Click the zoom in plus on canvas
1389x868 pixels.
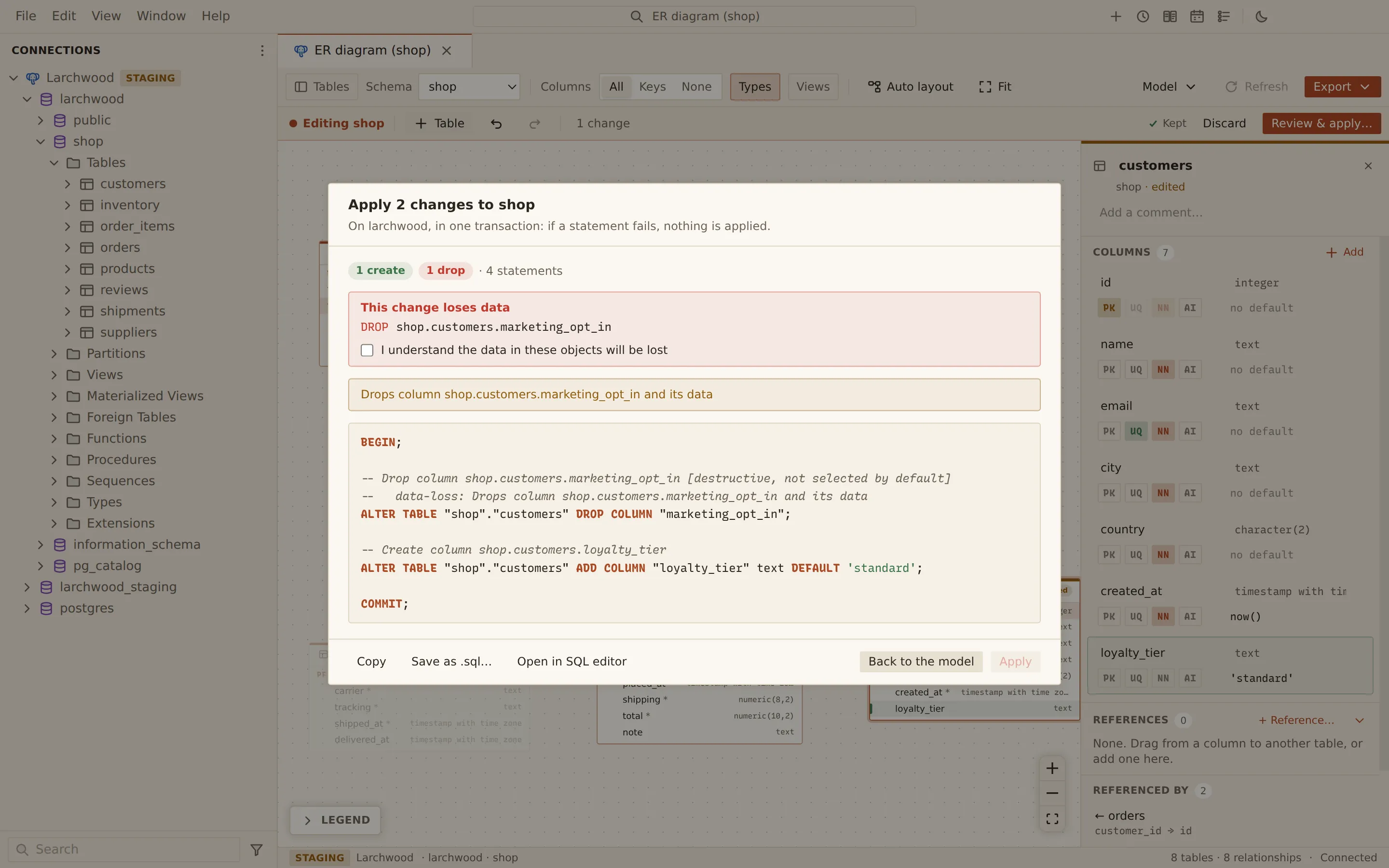coord(1051,768)
